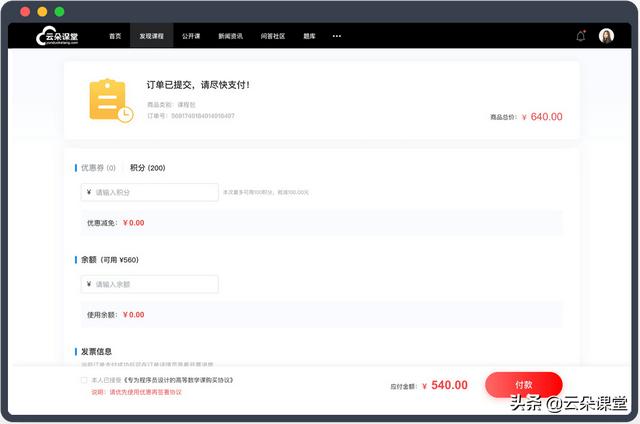Viewport: 640px width, 424px height.
Task: Click the macOS yellow minimize button
Action: [42, 11]
